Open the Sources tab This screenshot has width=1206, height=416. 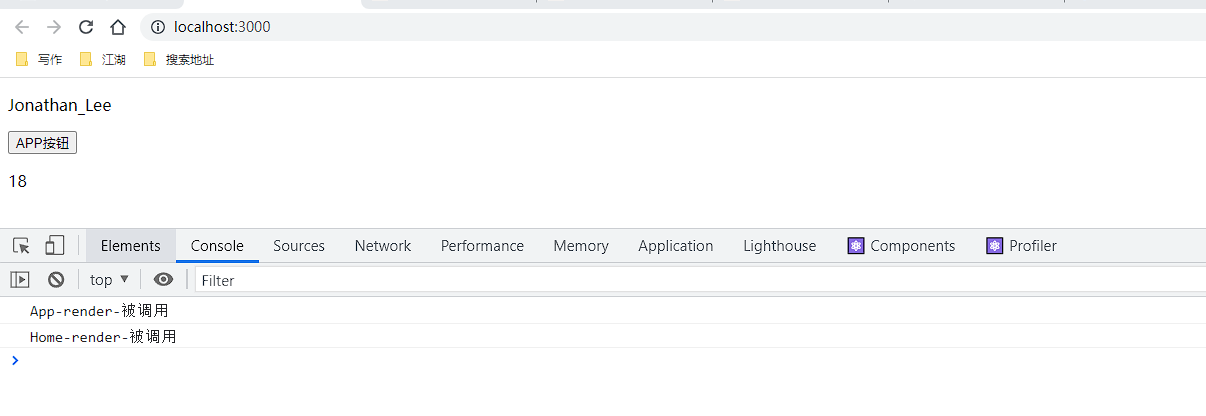[x=298, y=246]
